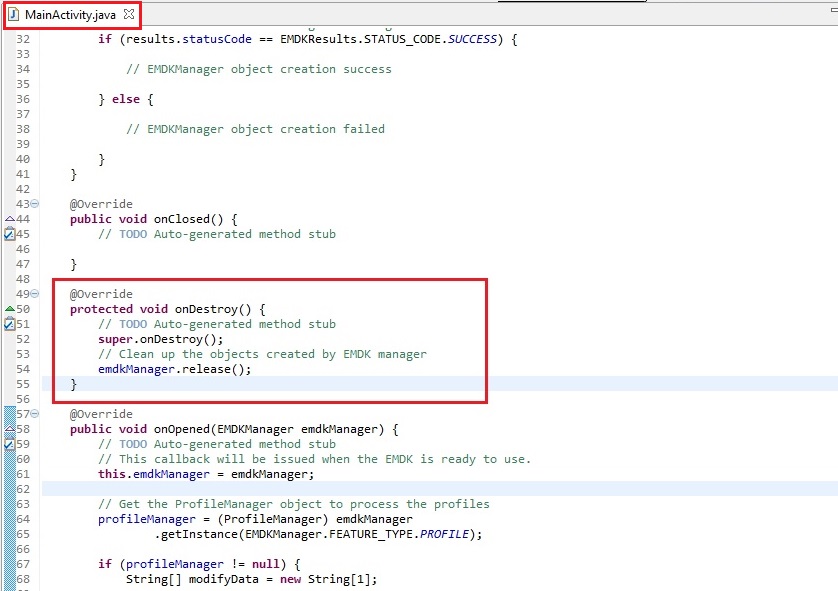Click the implements marker beside line 58
This screenshot has width=838, height=591.
[9, 429]
